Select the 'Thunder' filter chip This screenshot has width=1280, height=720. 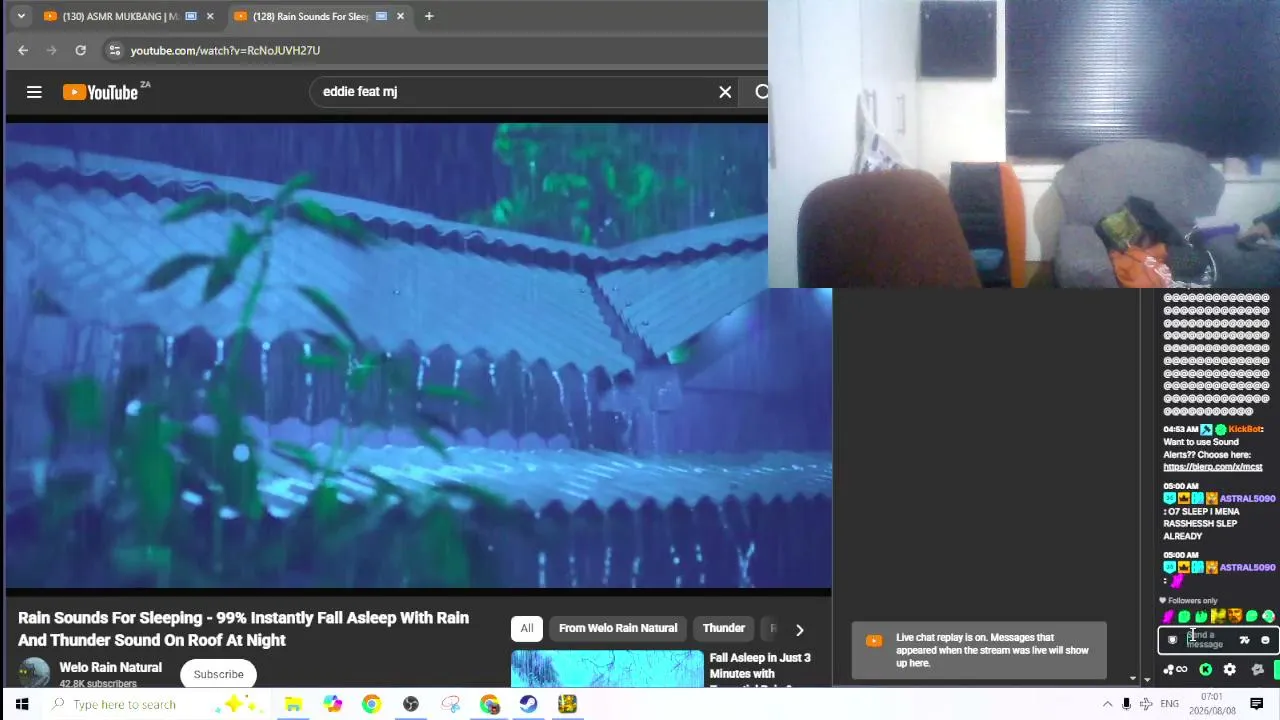point(724,628)
